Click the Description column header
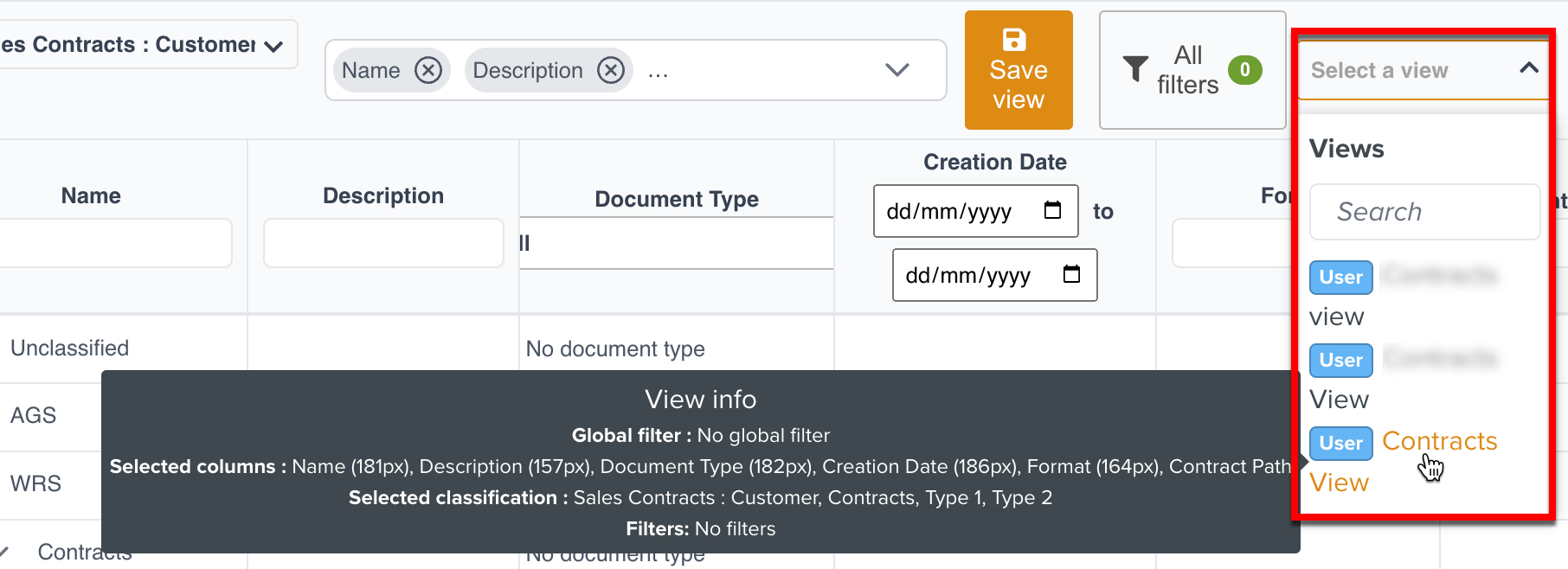1568x569 pixels. (383, 196)
